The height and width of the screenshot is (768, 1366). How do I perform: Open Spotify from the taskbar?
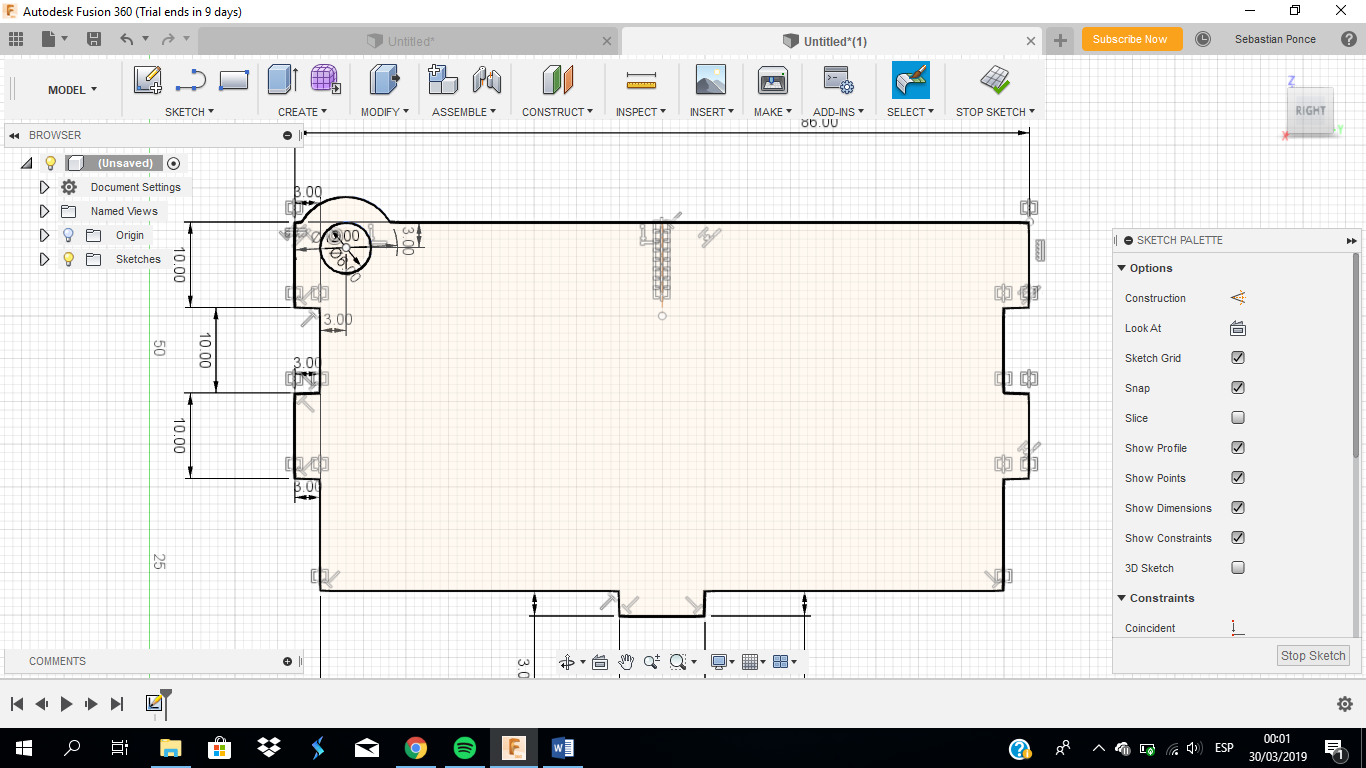(465, 748)
